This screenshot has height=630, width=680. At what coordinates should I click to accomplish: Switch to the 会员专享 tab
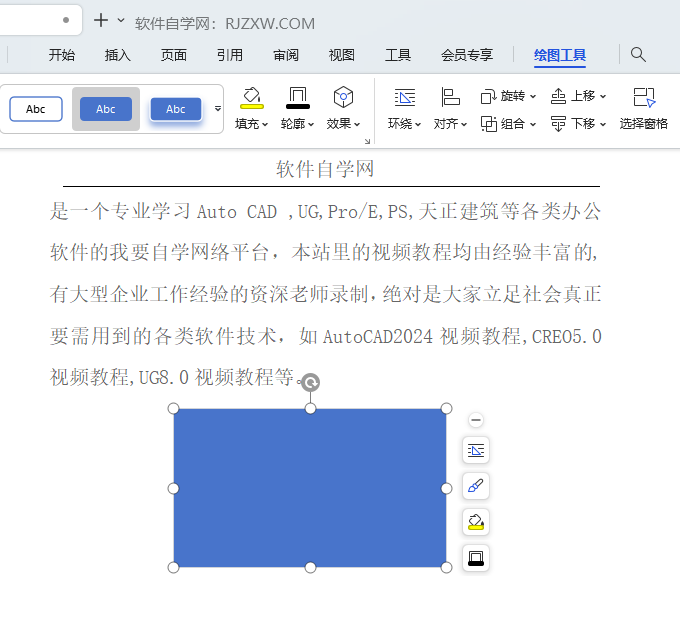(467, 55)
